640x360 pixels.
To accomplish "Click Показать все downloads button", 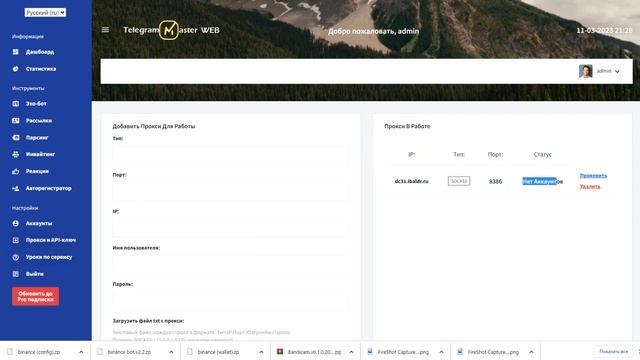I will point(613,351).
